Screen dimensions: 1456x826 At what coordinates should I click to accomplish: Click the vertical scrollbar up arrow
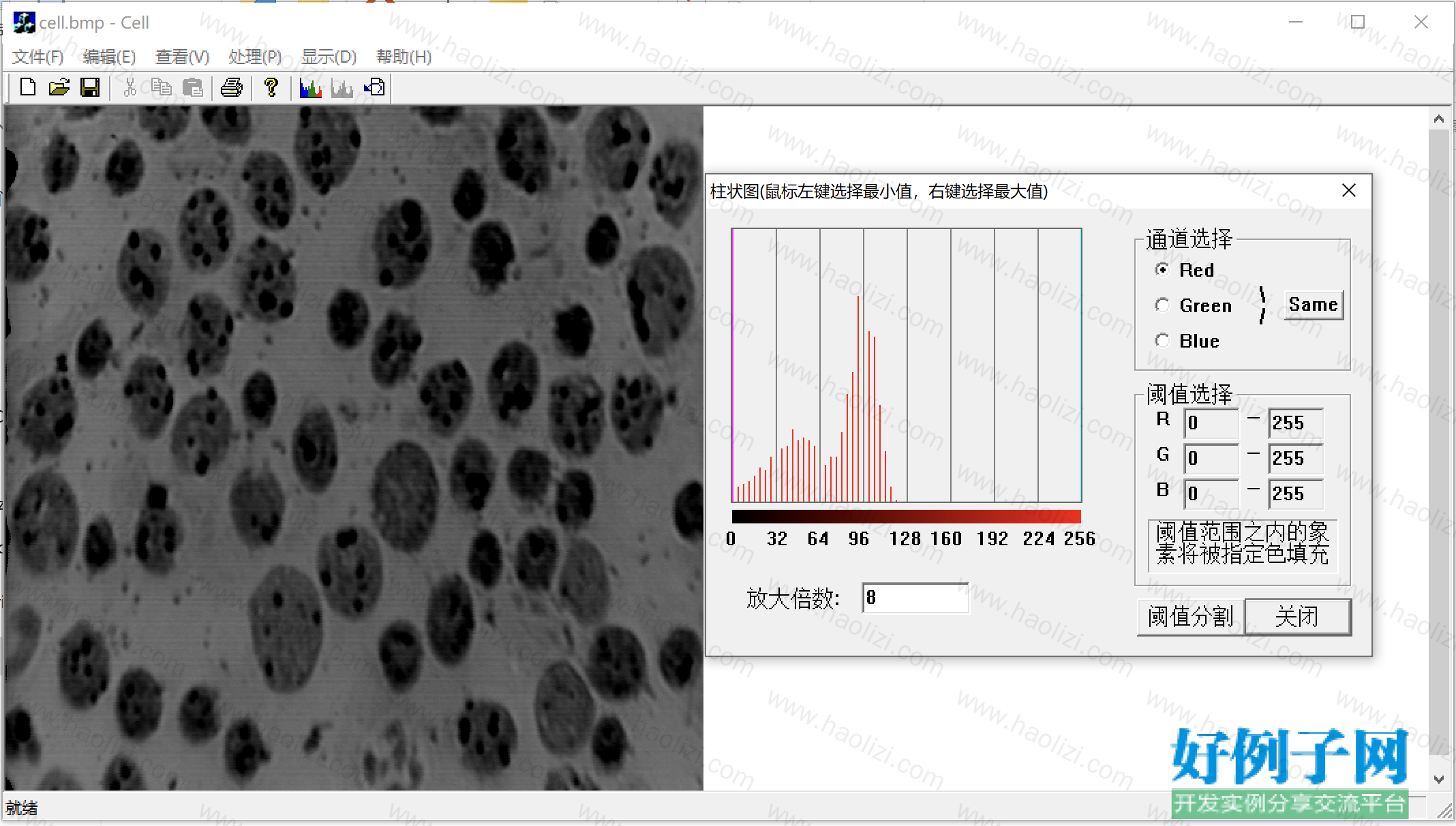tap(1439, 119)
